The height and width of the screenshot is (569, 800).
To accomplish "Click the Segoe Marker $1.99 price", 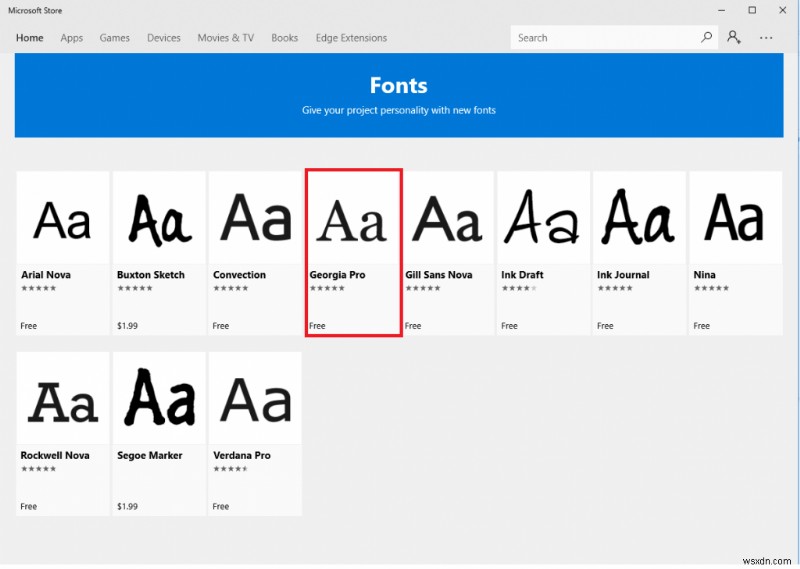I will pos(127,506).
